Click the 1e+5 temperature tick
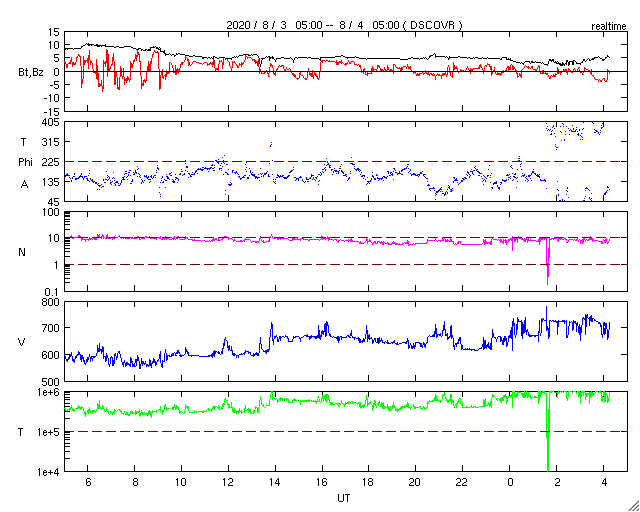Image resolution: width=640 pixels, height=512 pixels. (49, 432)
